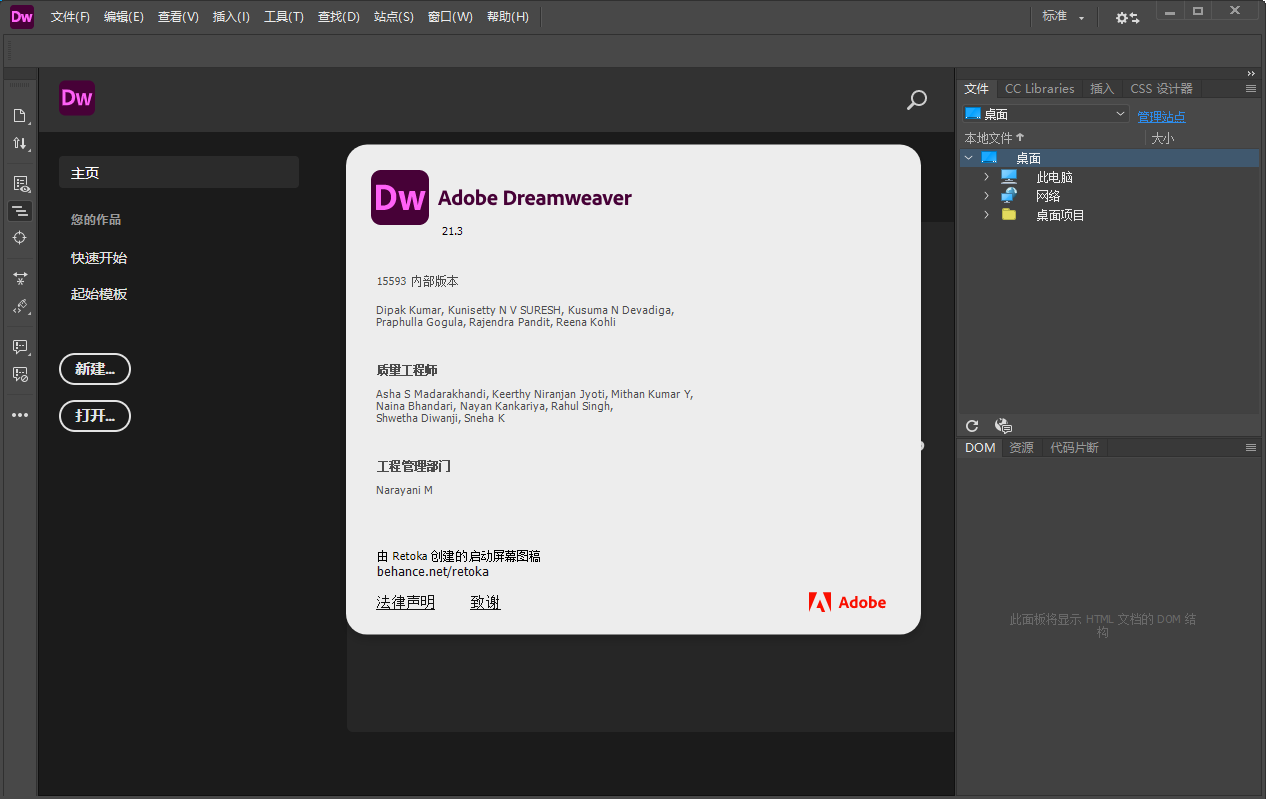
Task: Click the Adobe logo in the About dialog
Action: [x=847, y=602]
